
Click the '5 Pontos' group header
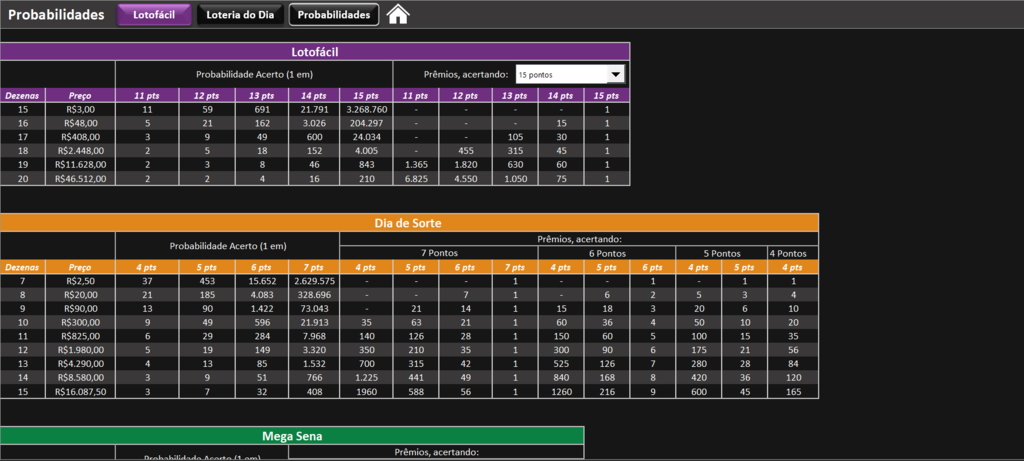point(722,253)
